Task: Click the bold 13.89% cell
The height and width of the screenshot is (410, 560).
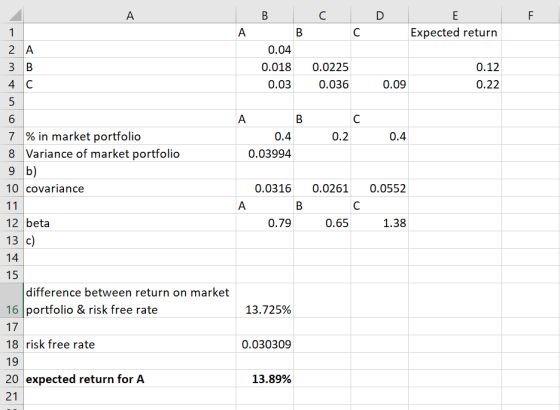Action: 265,379
